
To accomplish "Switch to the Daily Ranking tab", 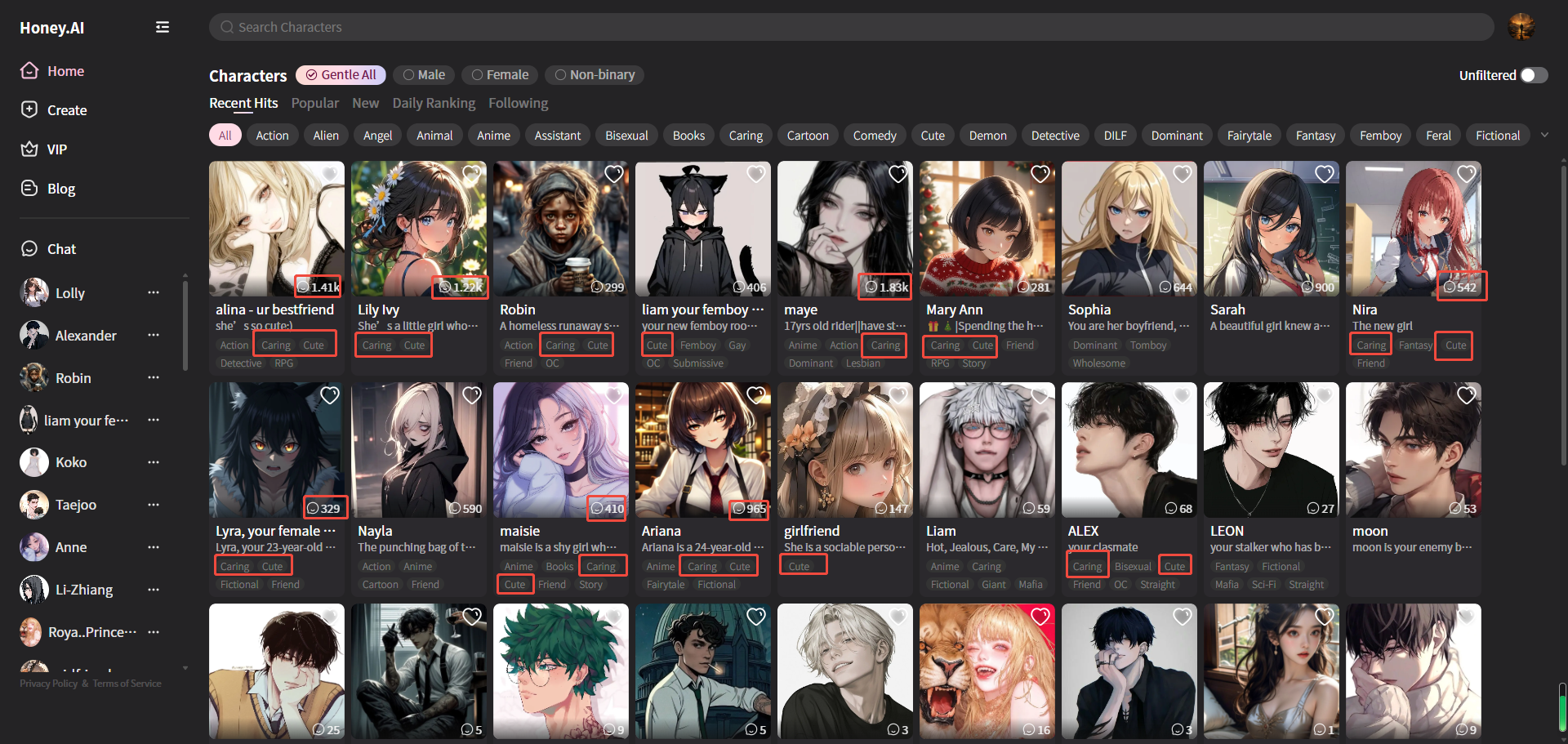I will point(434,103).
